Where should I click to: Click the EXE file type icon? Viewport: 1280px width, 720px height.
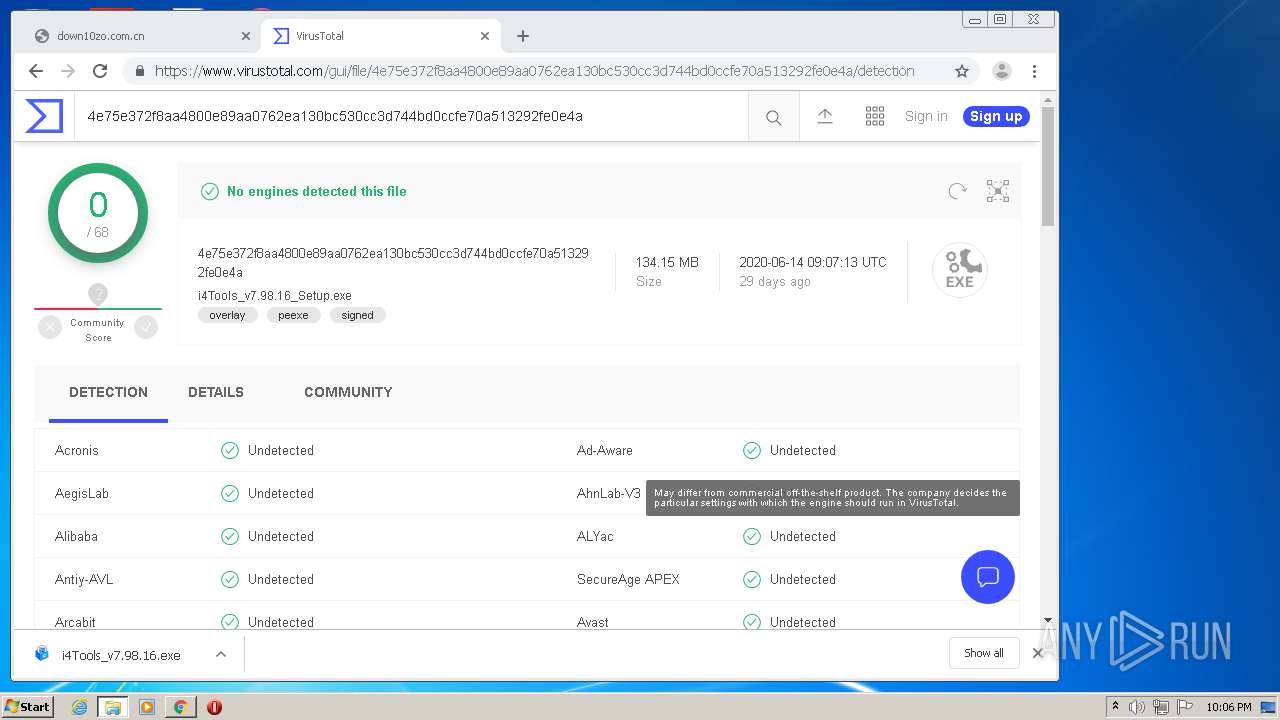pos(960,270)
